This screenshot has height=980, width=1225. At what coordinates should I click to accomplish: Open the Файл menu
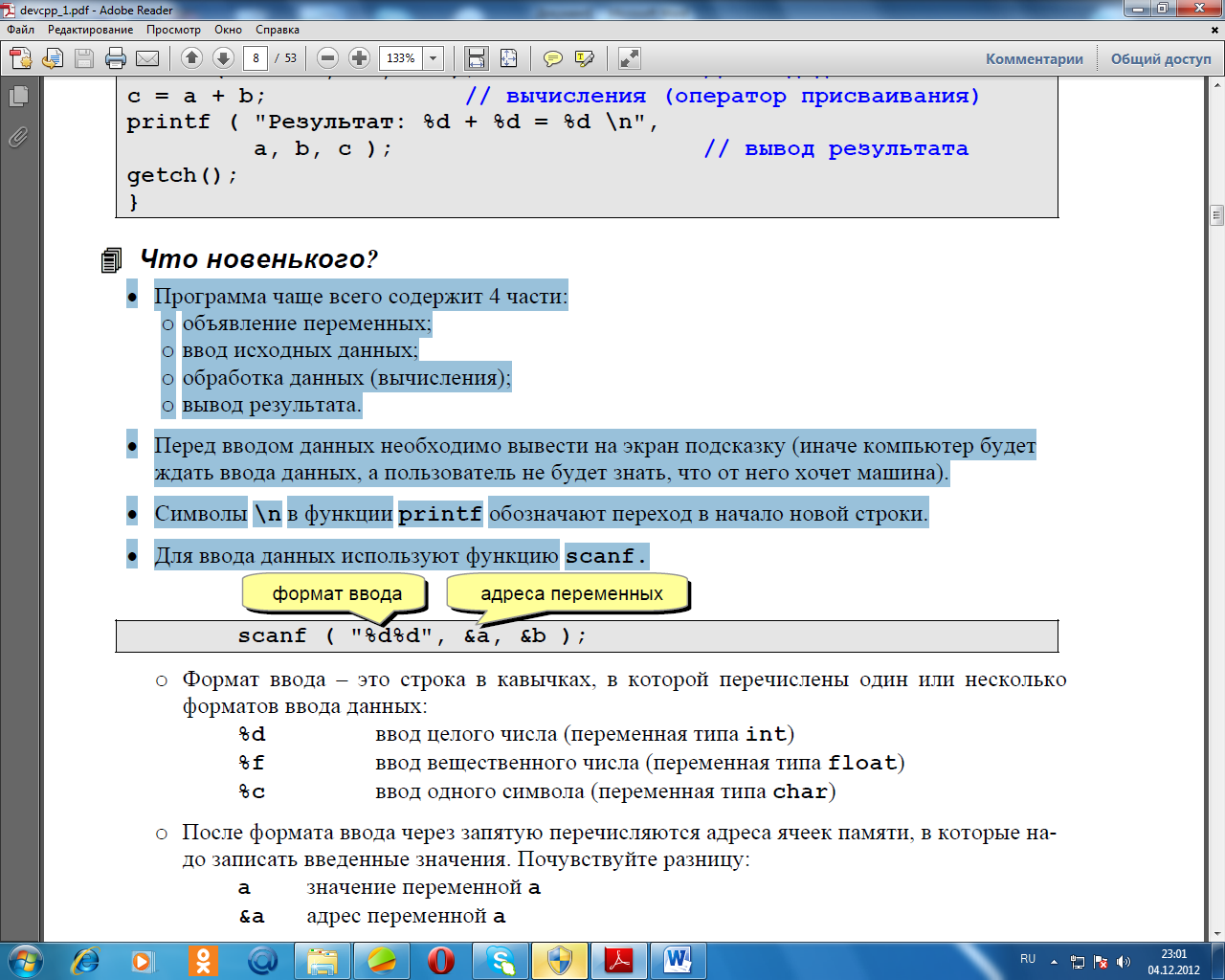(x=21, y=30)
